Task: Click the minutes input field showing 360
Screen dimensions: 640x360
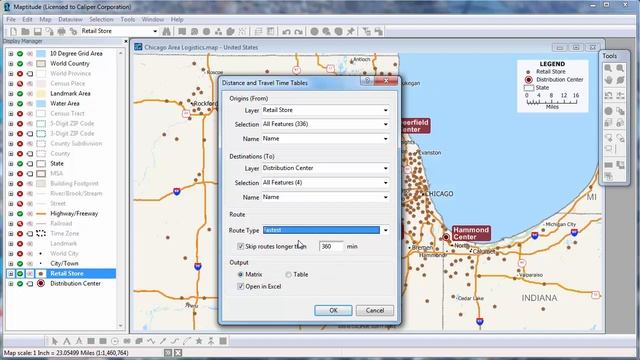Action: (331, 247)
